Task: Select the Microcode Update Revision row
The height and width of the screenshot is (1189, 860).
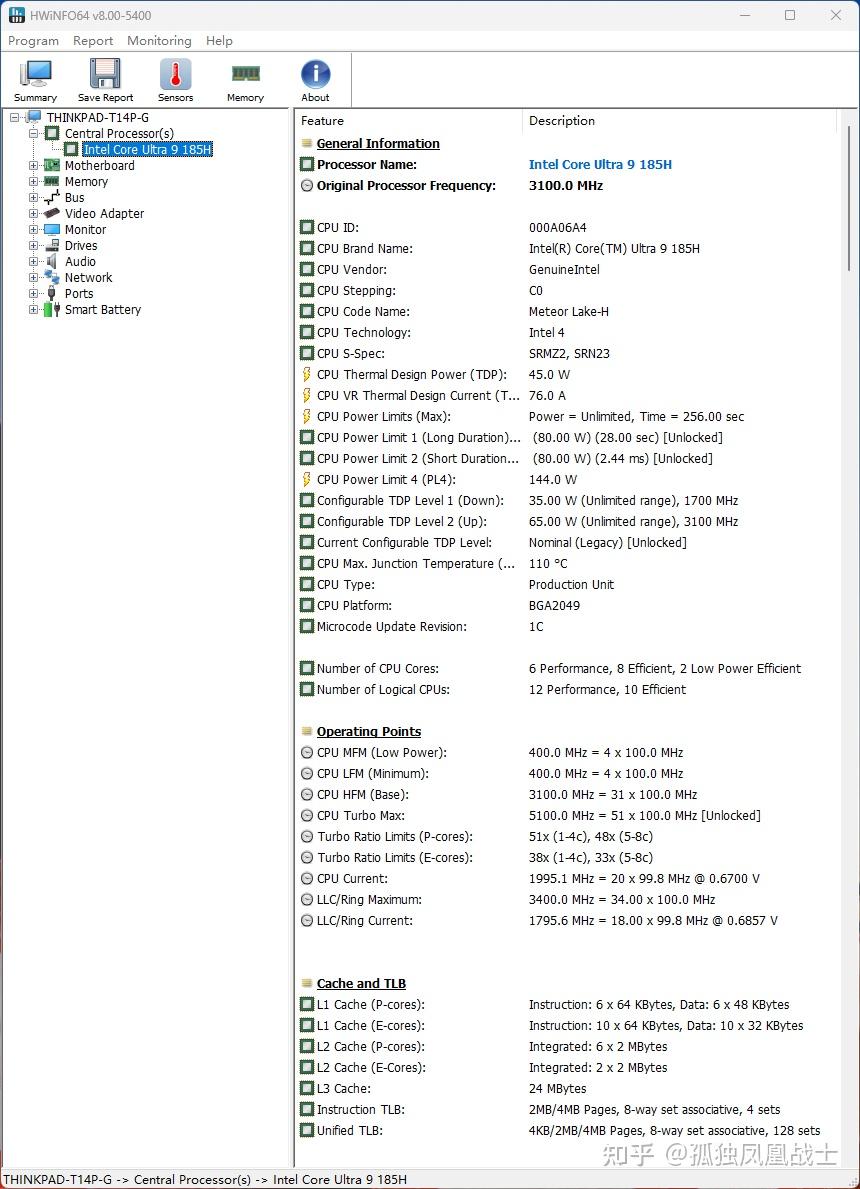Action: coord(569,626)
